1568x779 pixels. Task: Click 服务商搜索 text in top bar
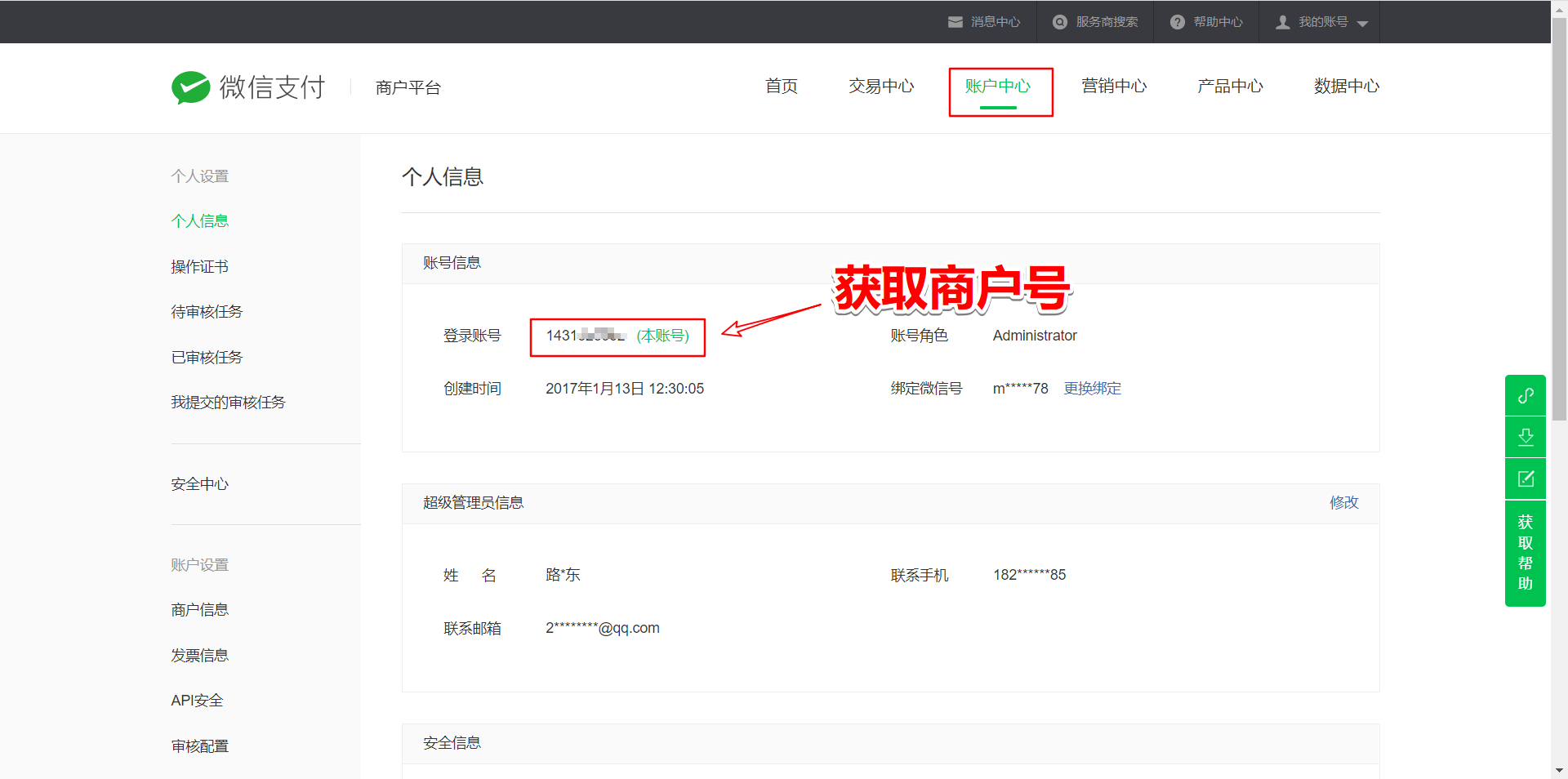pyautogui.click(x=1107, y=22)
